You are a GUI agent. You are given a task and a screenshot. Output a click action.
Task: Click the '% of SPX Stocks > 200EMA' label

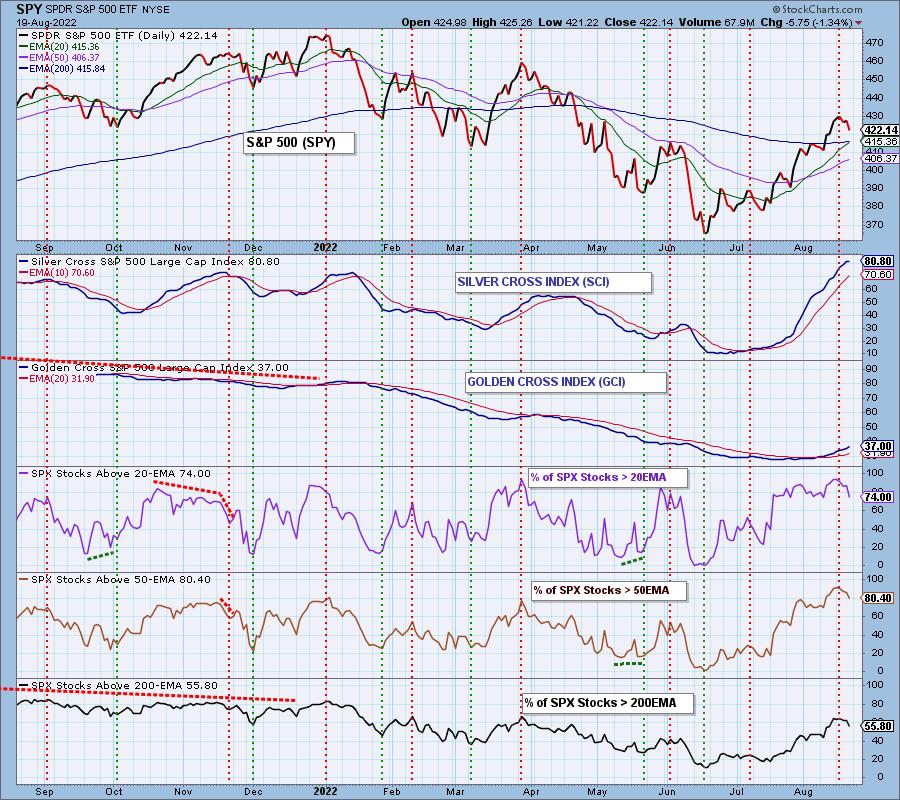(608, 702)
